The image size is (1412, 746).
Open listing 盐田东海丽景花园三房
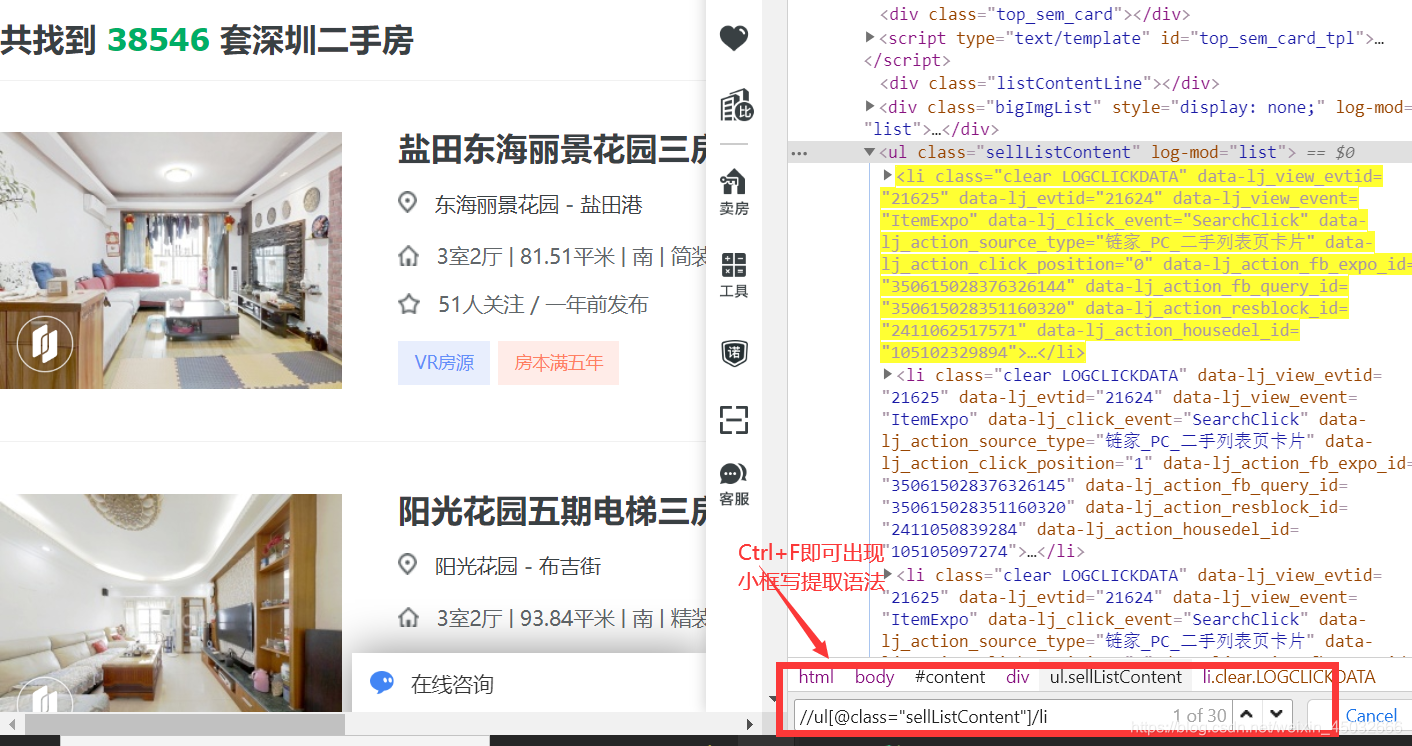[x=552, y=150]
